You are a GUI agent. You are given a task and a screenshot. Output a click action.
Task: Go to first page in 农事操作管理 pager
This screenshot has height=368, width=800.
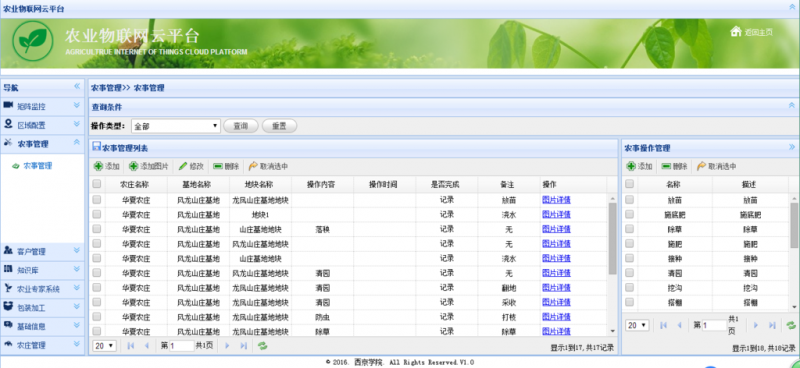click(663, 325)
